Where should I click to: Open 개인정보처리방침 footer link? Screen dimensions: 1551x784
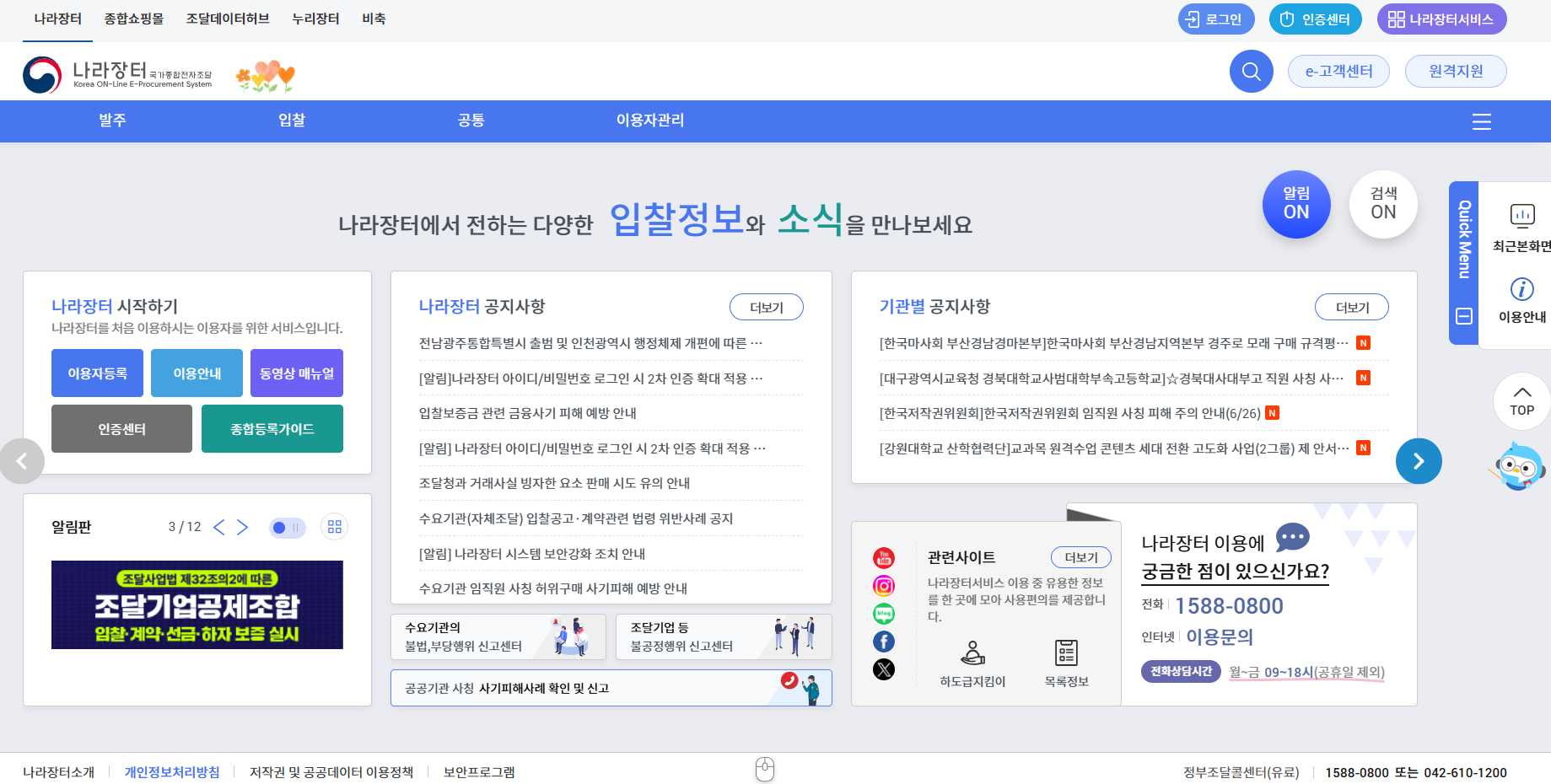pos(172,772)
